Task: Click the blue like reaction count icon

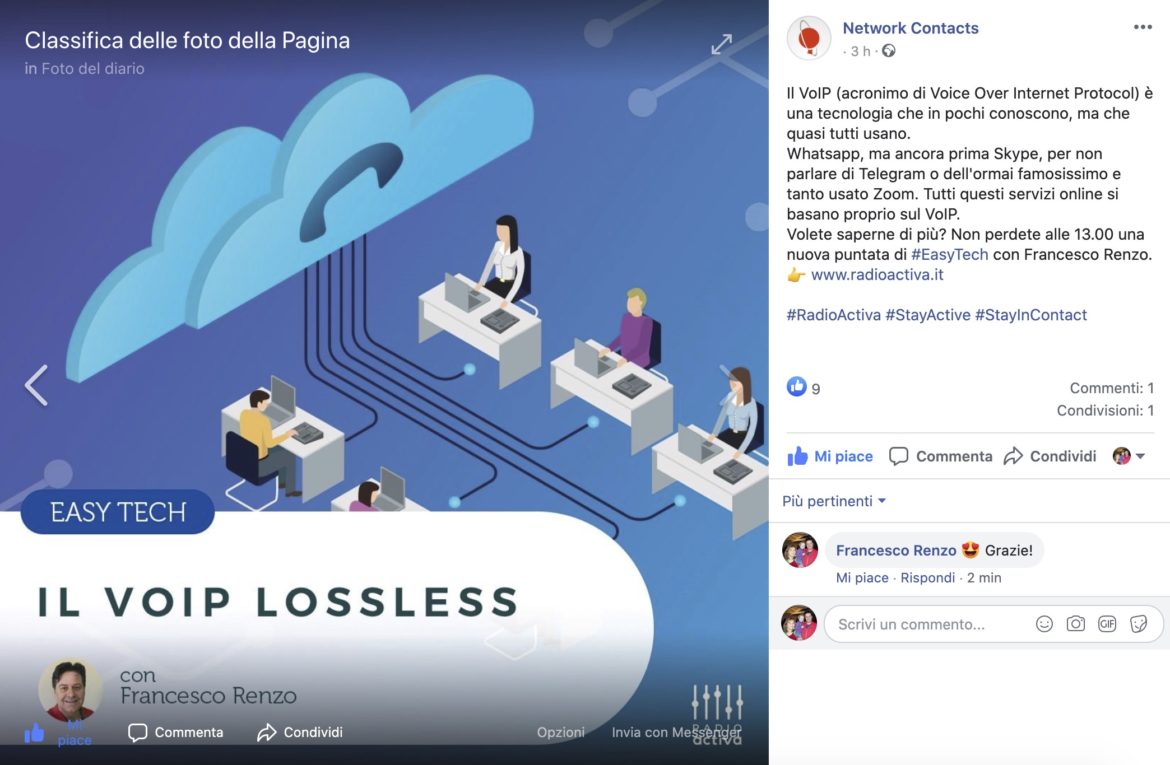Action: tap(796, 387)
